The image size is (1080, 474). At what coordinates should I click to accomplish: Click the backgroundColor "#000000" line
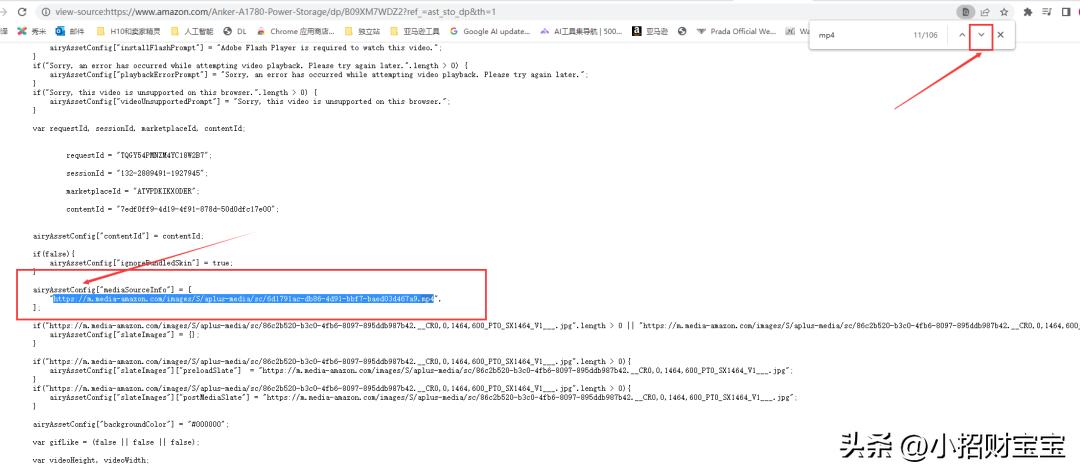tap(131, 424)
